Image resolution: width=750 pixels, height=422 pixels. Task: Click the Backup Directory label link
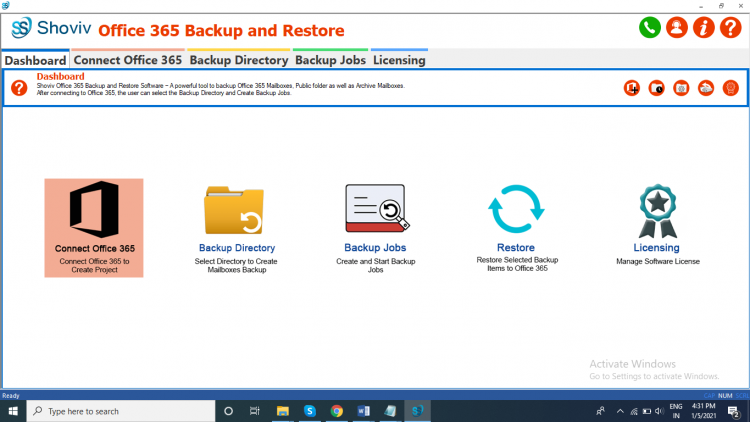pos(237,248)
